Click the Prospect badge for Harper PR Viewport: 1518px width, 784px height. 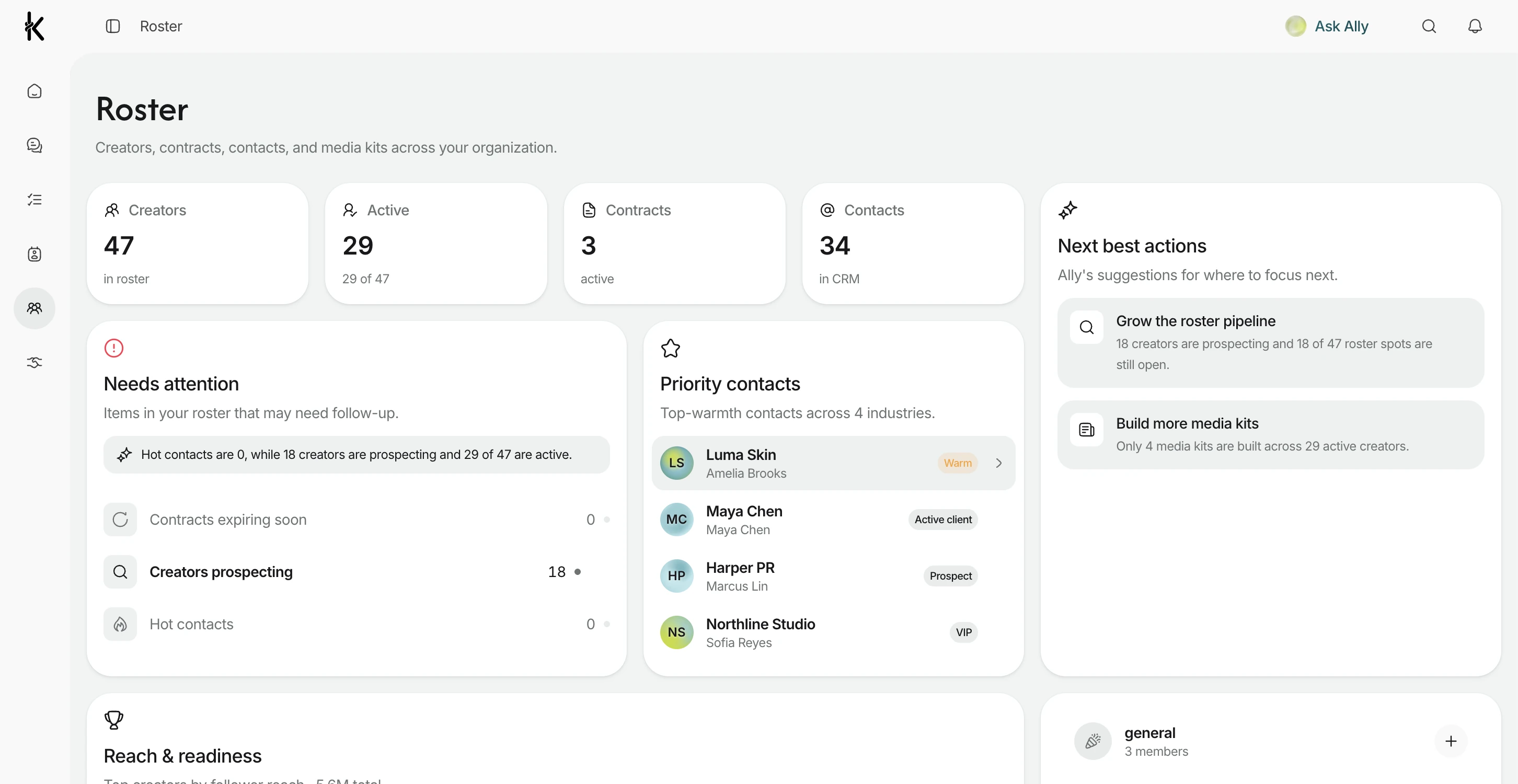click(950, 576)
